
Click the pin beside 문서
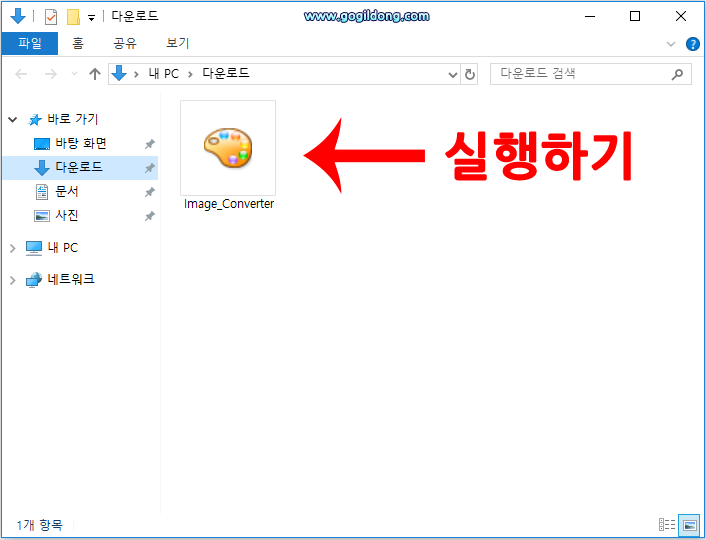click(x=149, y=192)
